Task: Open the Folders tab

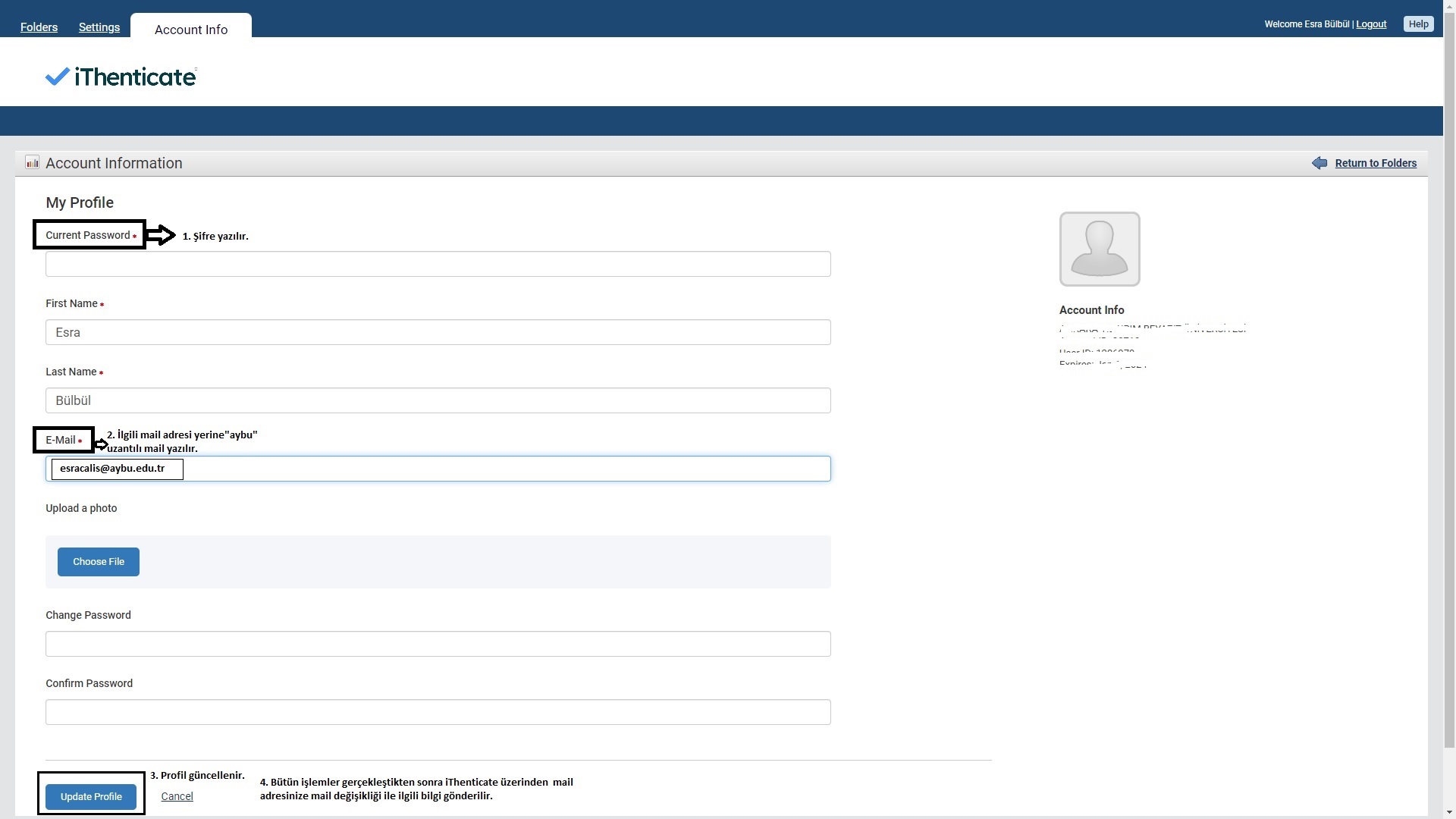Action: tap(39, 27)
